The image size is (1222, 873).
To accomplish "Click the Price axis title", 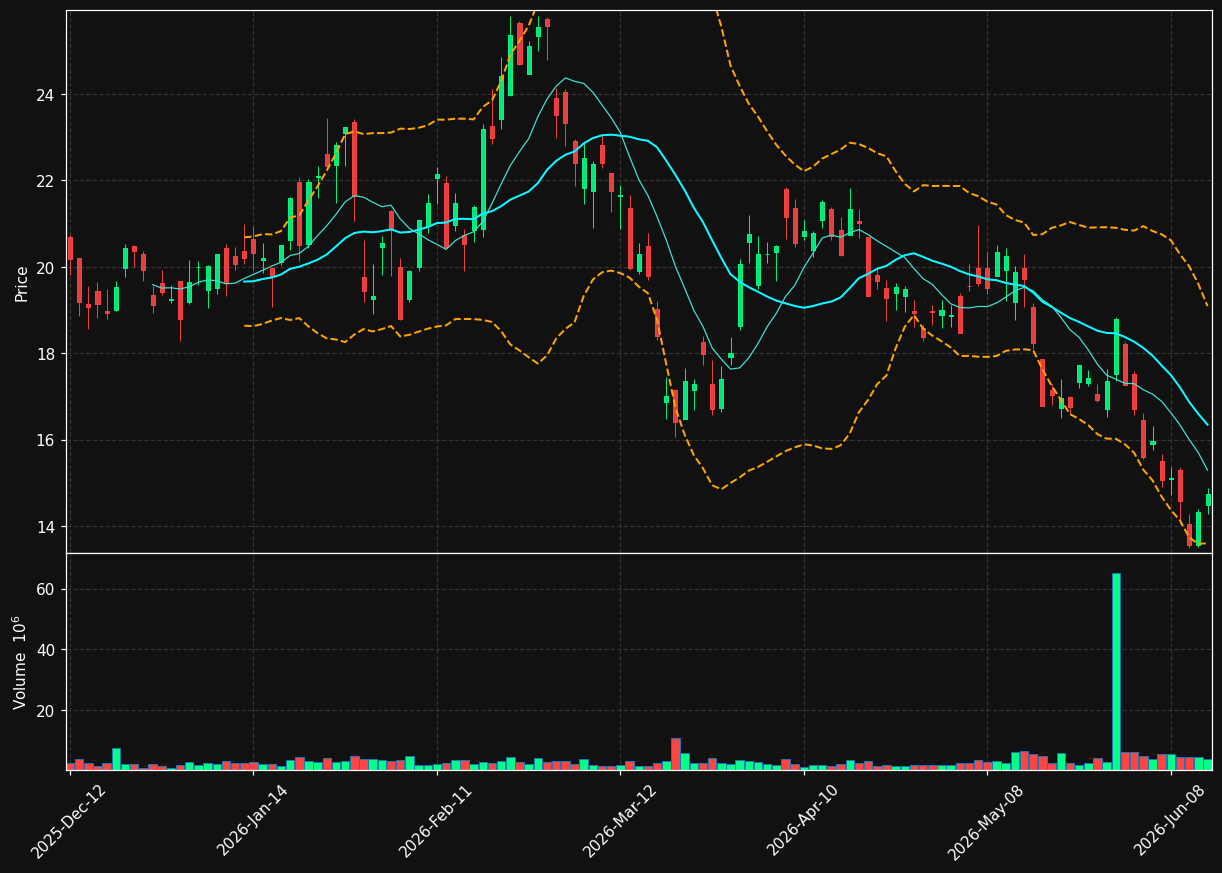I will pos(22,283).
